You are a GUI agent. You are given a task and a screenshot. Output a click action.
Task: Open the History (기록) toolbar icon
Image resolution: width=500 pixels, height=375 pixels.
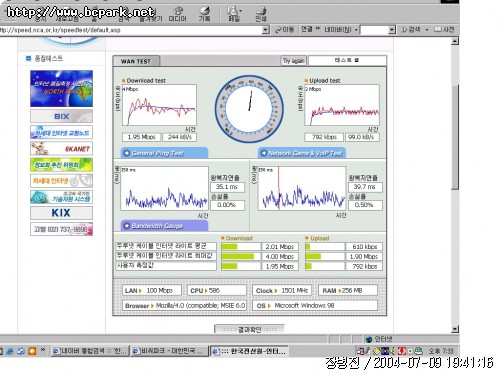[x=204, y=14]
